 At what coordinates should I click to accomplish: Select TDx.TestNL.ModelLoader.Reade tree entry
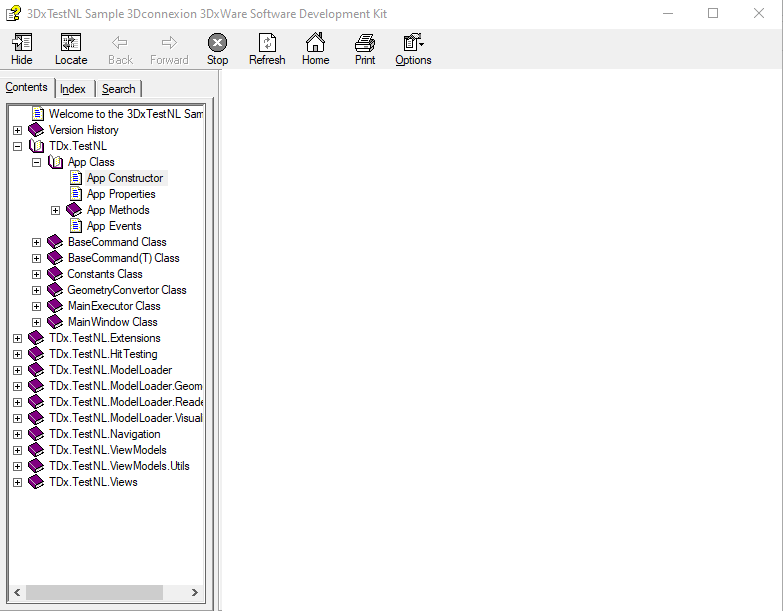(126, 402)
